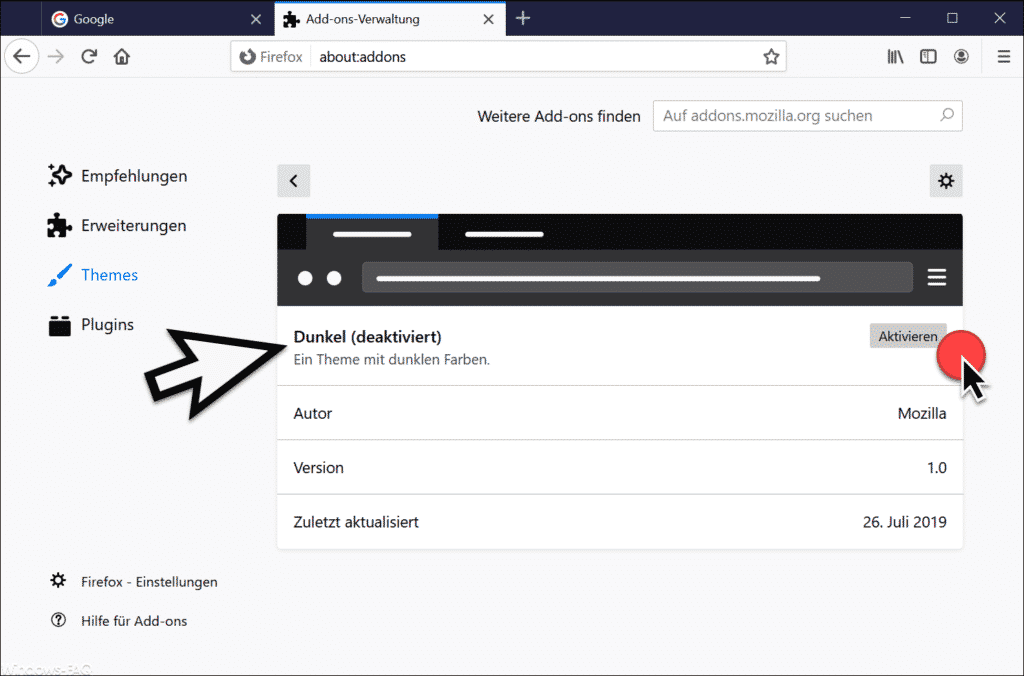The width and height of the screenshot is (1024, 676).
Task: Bookmark this page with the star icon
Action: (x=771, y=57)
